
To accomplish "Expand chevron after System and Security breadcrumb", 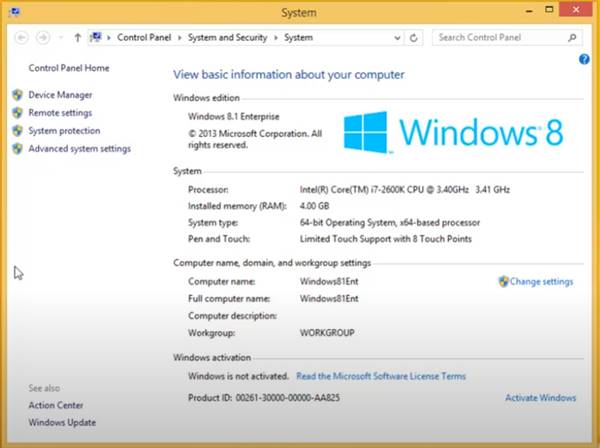I will [276, 38].
